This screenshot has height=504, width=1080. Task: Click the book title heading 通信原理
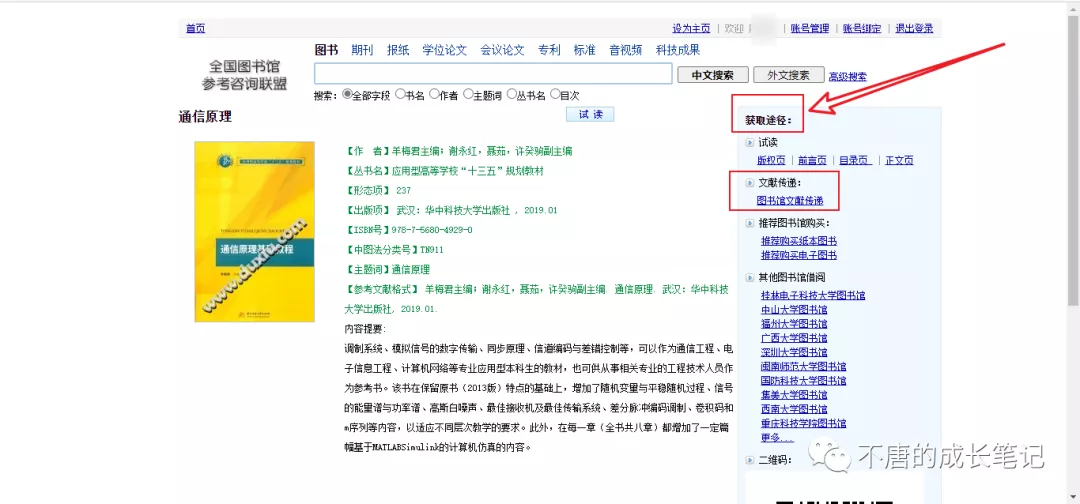[x=205, y=116]
